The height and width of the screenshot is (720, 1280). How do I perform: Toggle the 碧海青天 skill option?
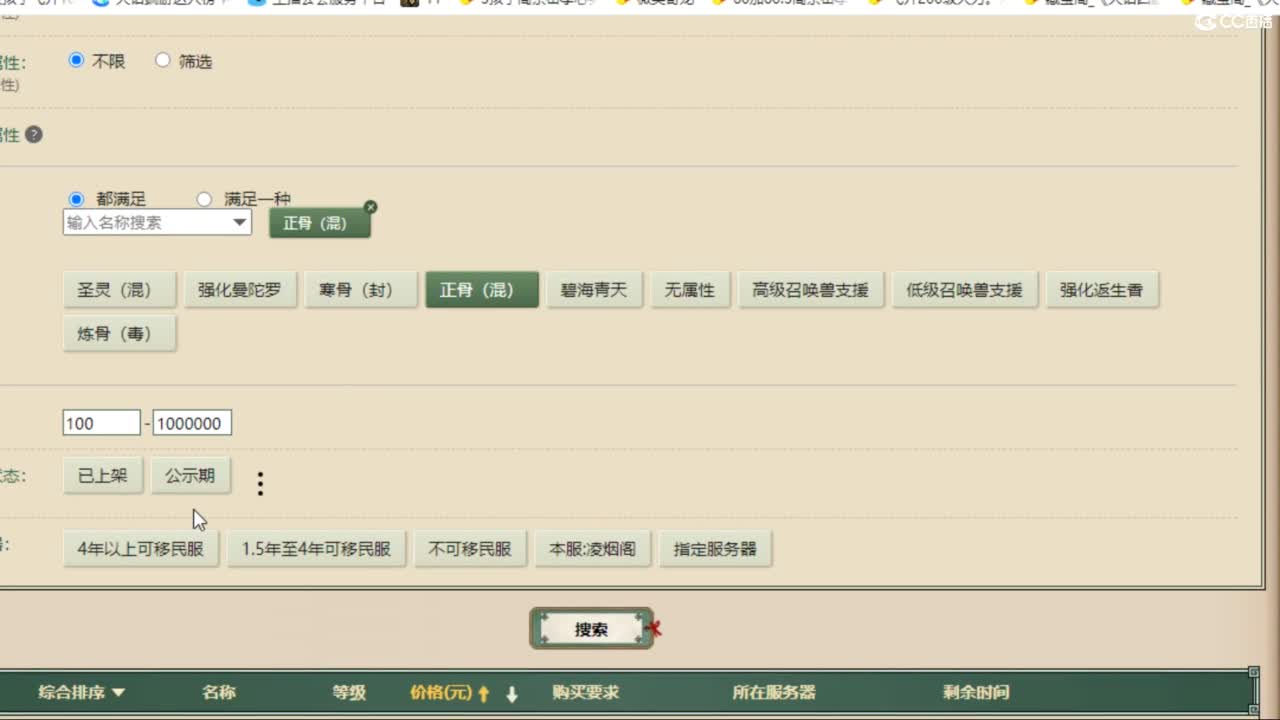(594, 290)
